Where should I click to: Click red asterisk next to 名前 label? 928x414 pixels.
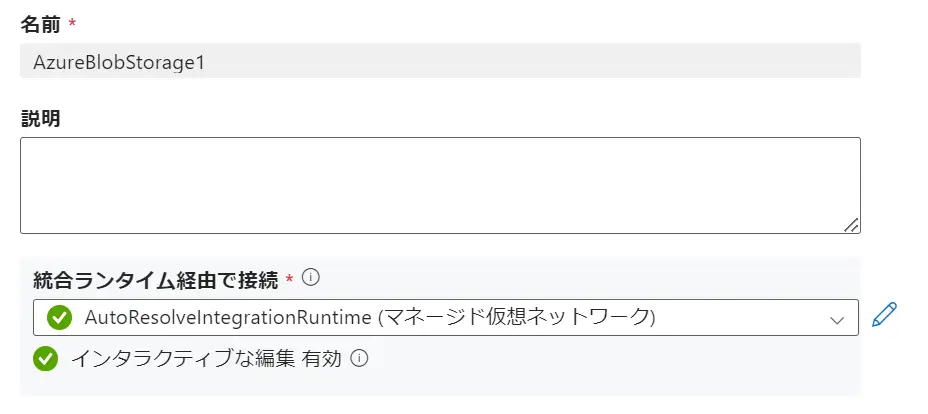point(72,24)
